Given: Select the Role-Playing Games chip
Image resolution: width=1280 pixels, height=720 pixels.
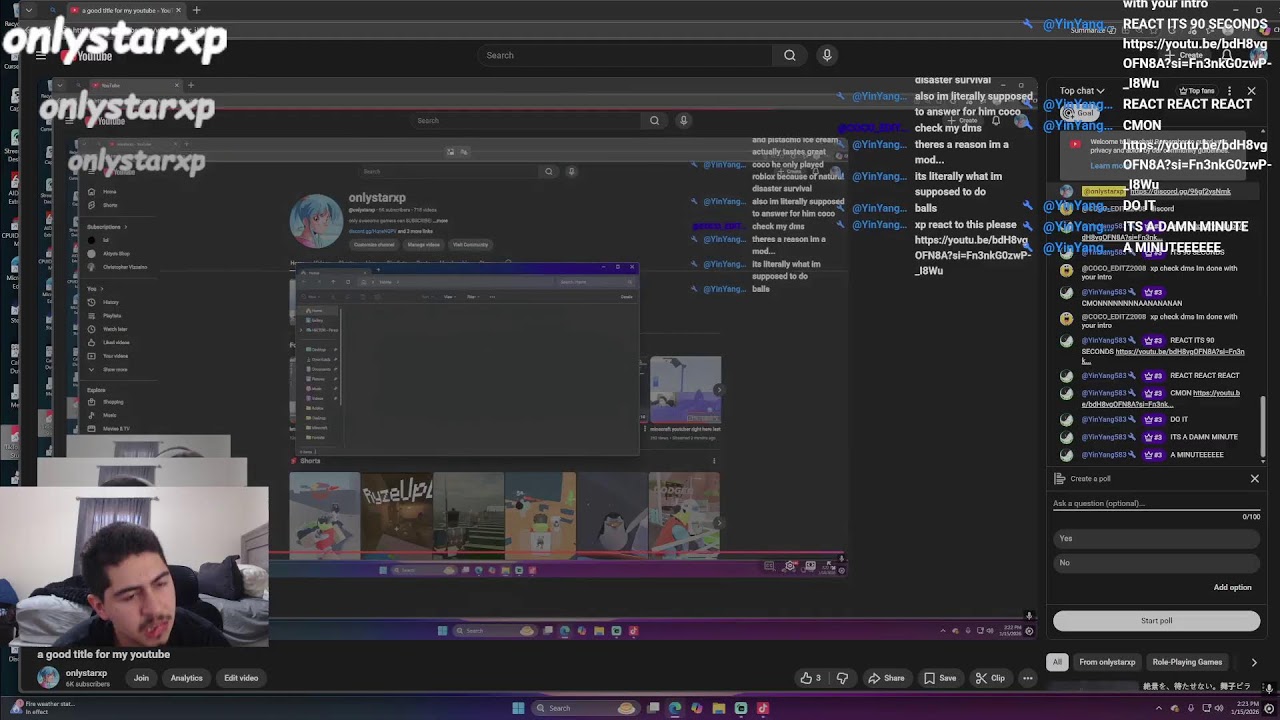Looking at the screenshot, I should (1187, 662).
